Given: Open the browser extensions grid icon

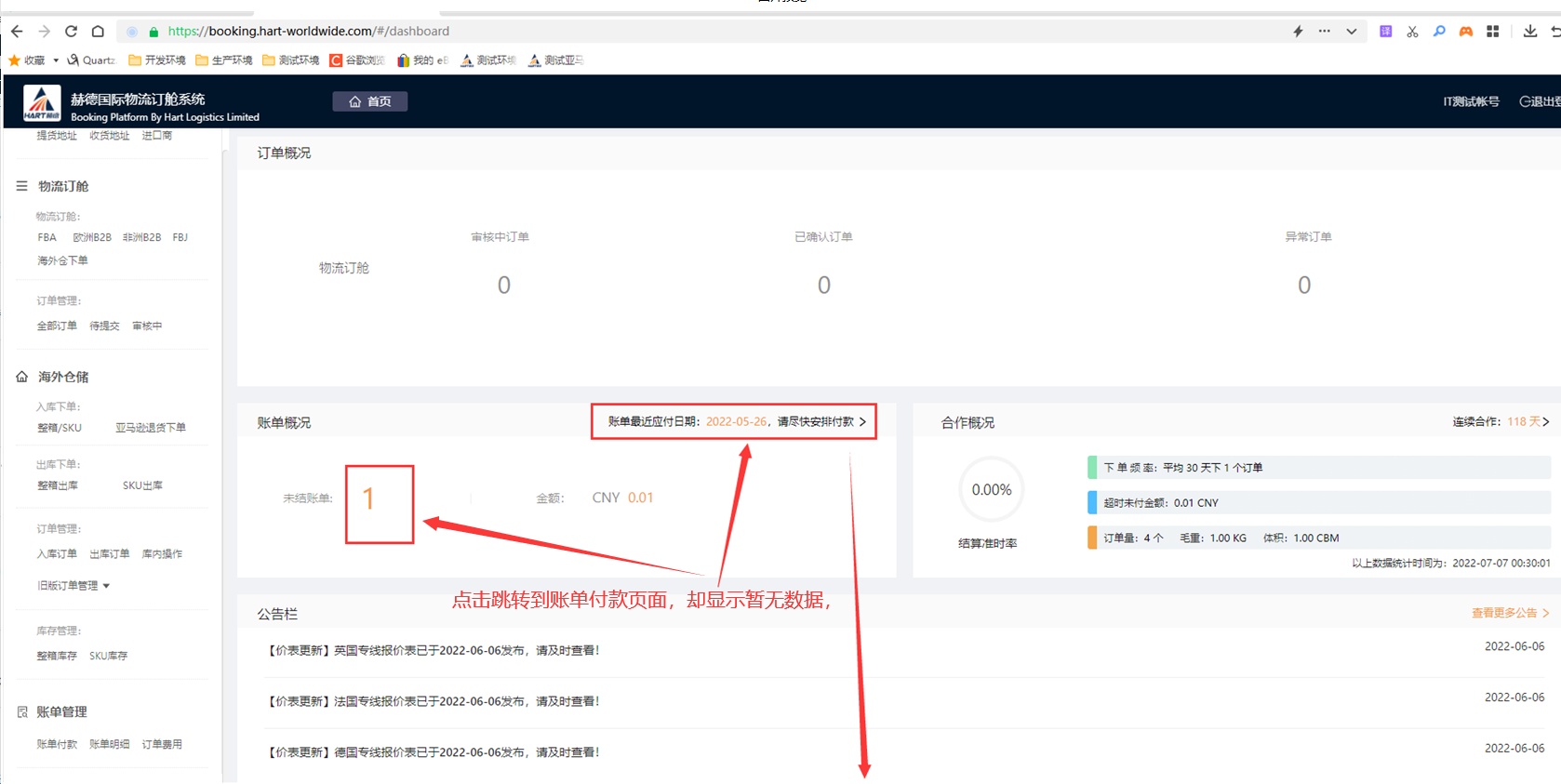Looking at the screenshot, I should (x=1492, y=32).
